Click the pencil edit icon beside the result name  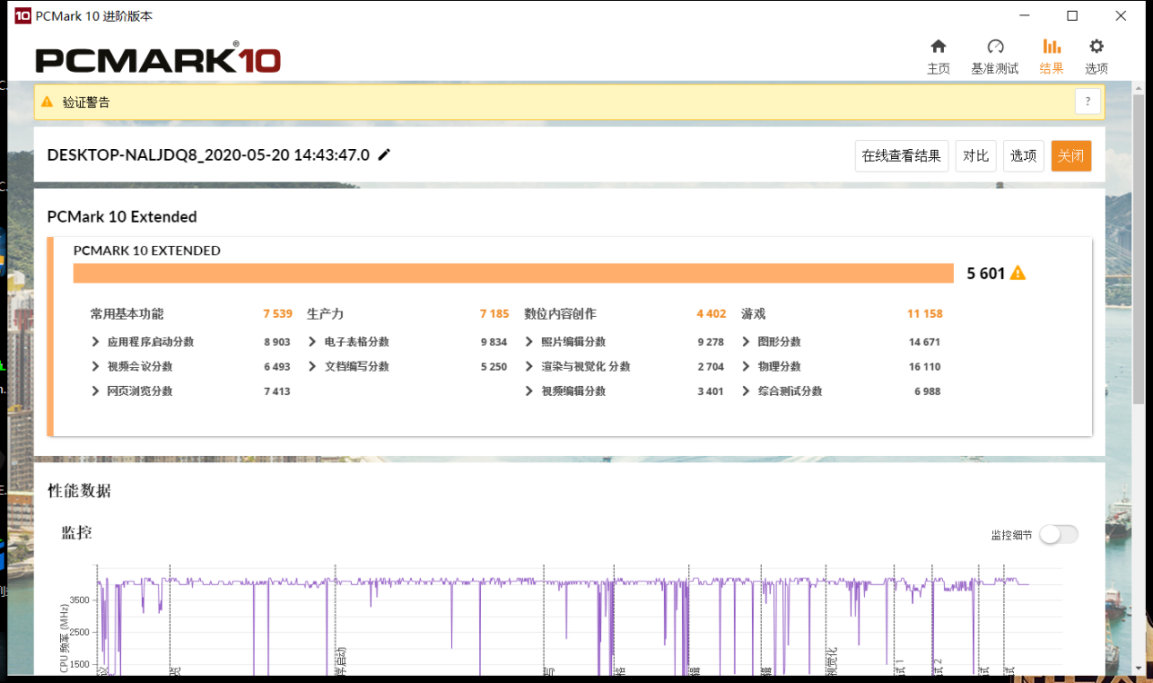coord(385,155)
